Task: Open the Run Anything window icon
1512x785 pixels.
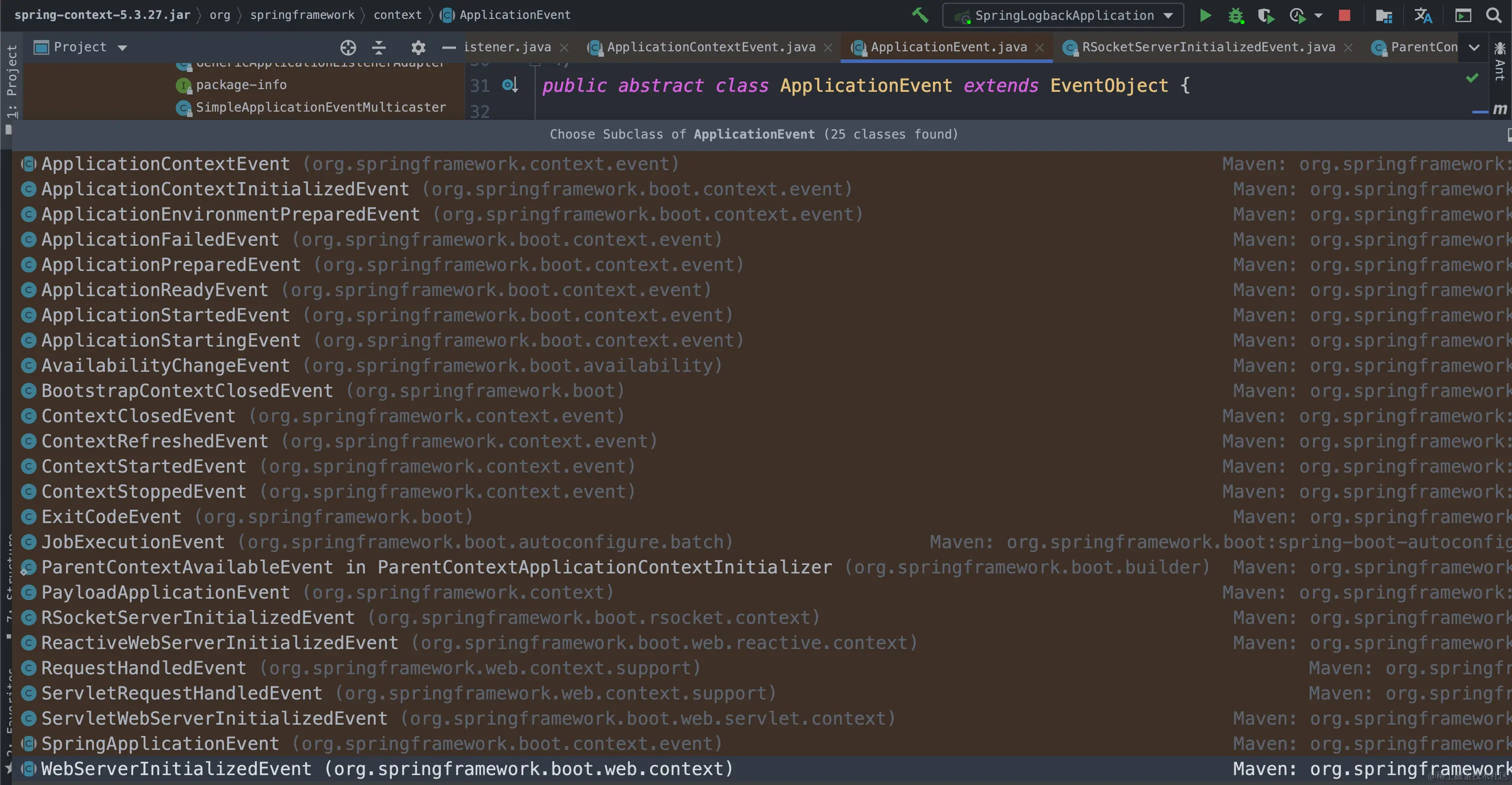Action: 1463,15
